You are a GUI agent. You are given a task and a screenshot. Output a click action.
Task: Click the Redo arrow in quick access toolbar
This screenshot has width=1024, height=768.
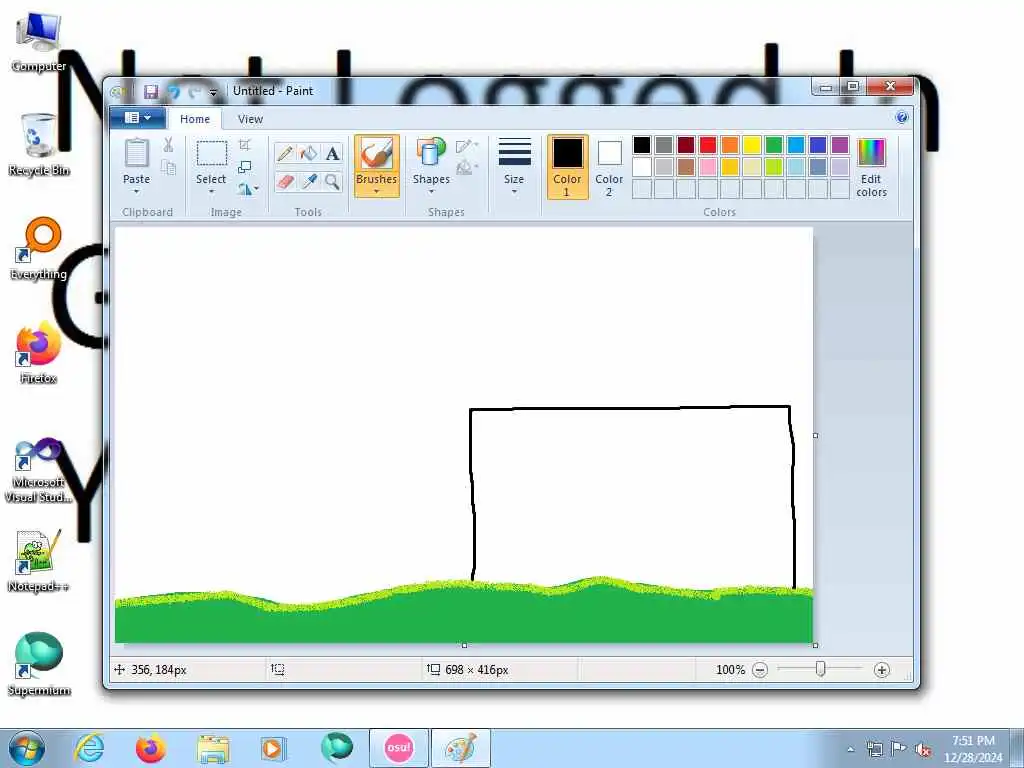coord(194,92)
